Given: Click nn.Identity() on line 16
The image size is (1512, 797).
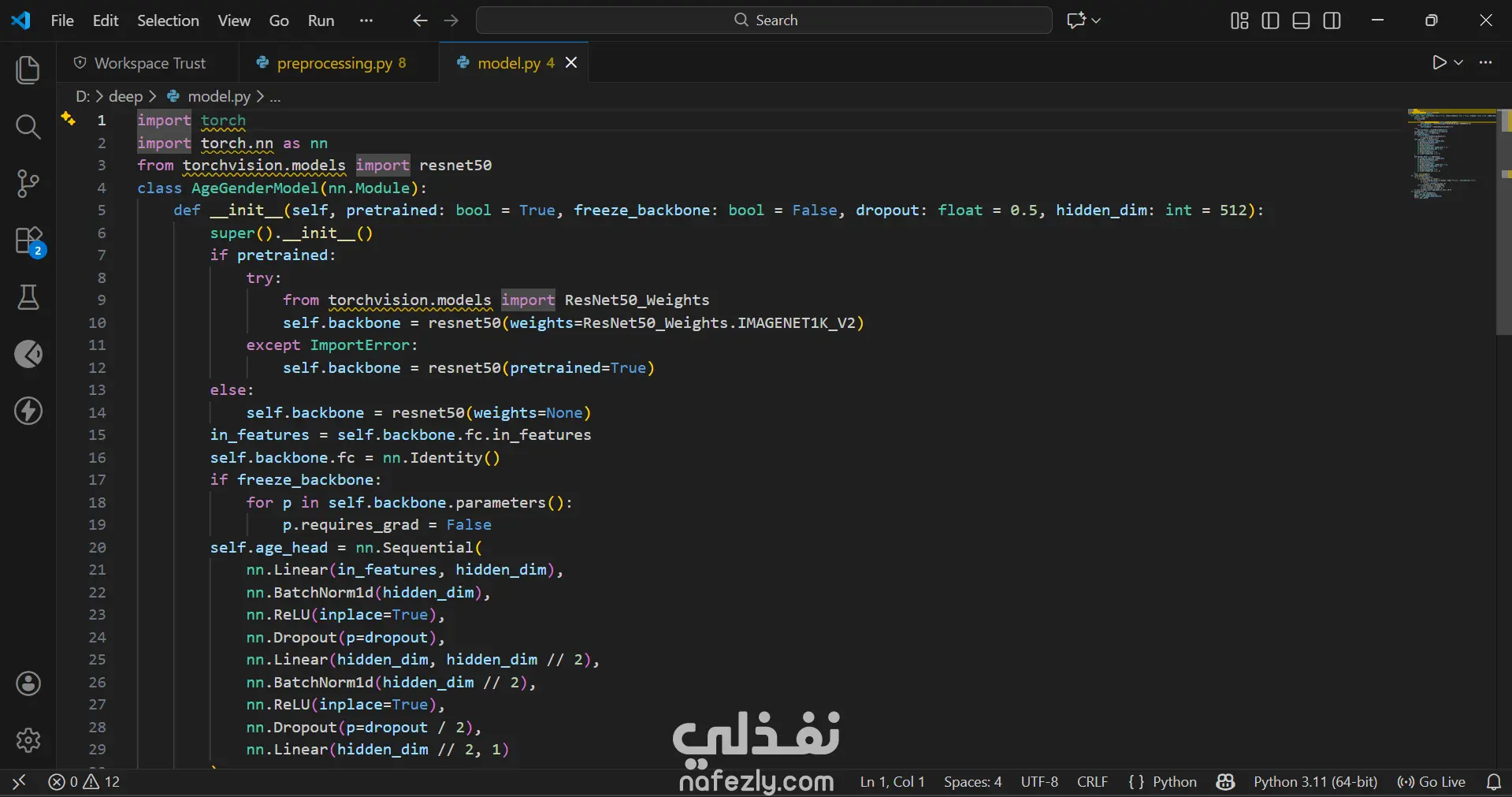Looking at the screenshot, I should point(441,457).
